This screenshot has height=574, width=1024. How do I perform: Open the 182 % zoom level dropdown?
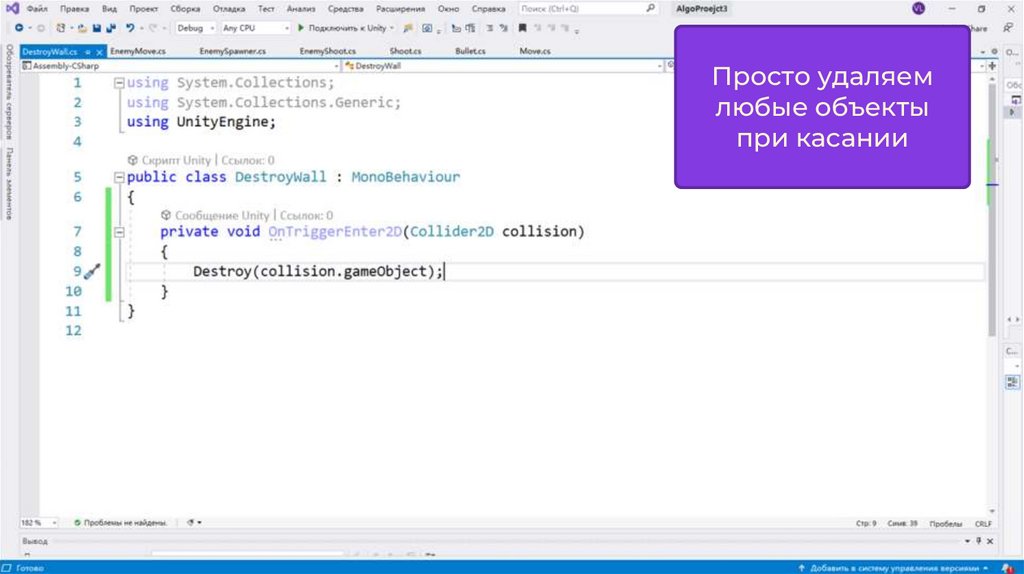[52, 522]
